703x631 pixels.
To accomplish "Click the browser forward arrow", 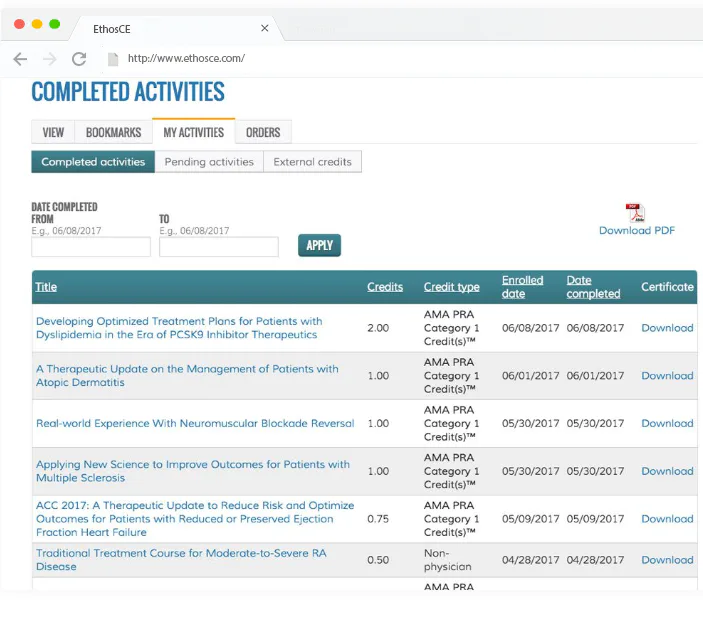I will point(50,59).
